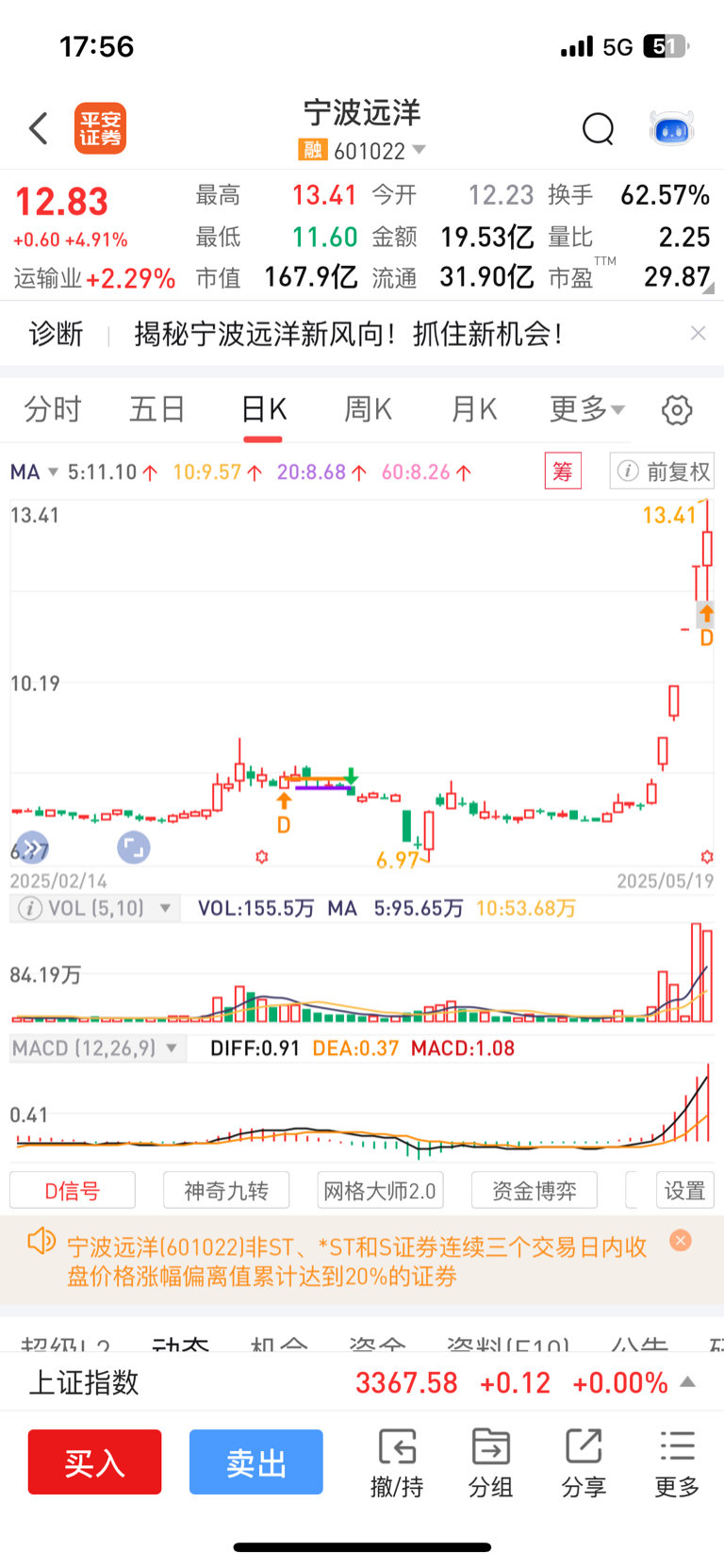Open chart settings gear icon
The width and height of the screenshot is (724, 1568).
[x=677, y=410]
